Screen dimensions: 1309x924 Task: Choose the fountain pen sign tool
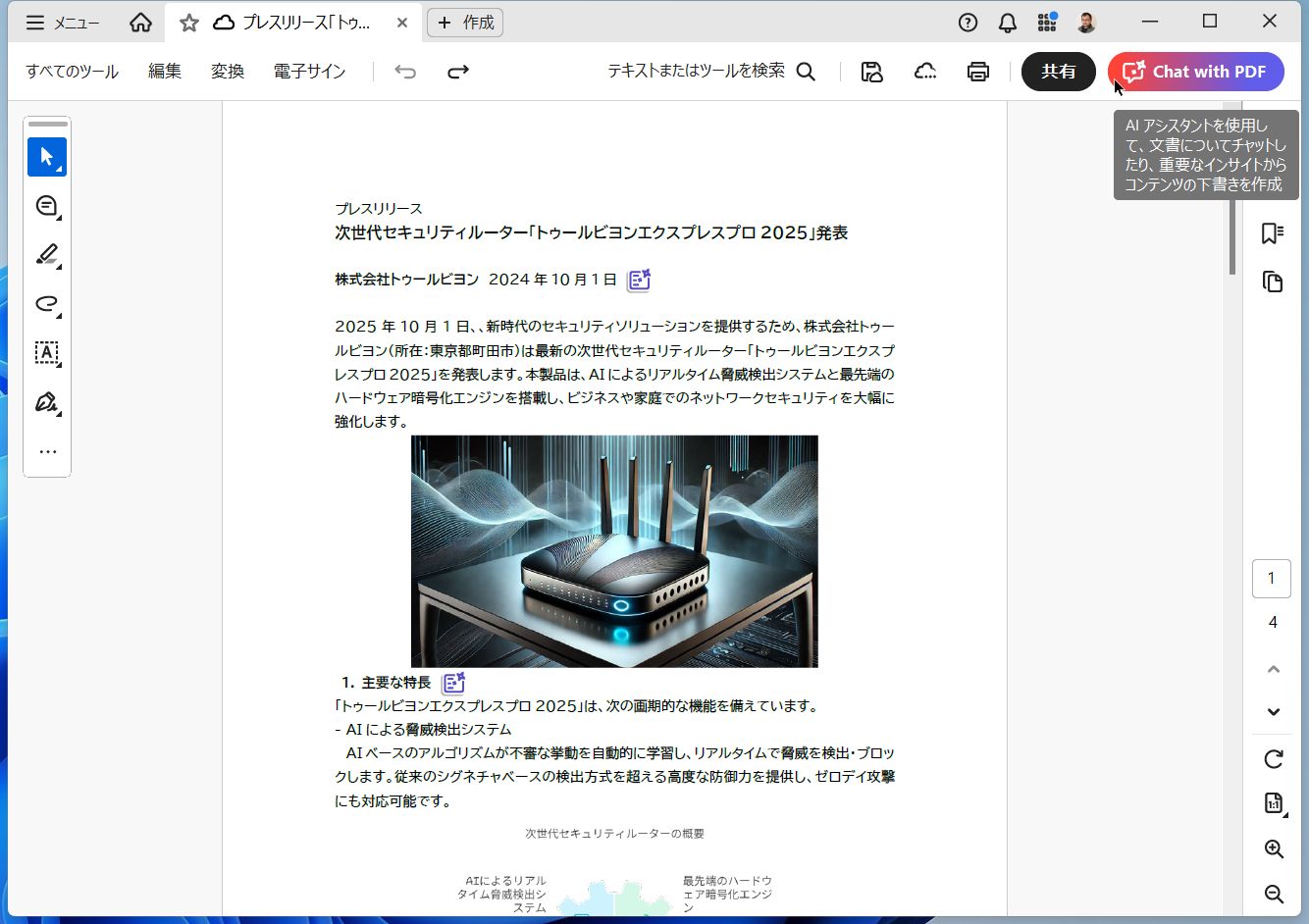[47, 402]
